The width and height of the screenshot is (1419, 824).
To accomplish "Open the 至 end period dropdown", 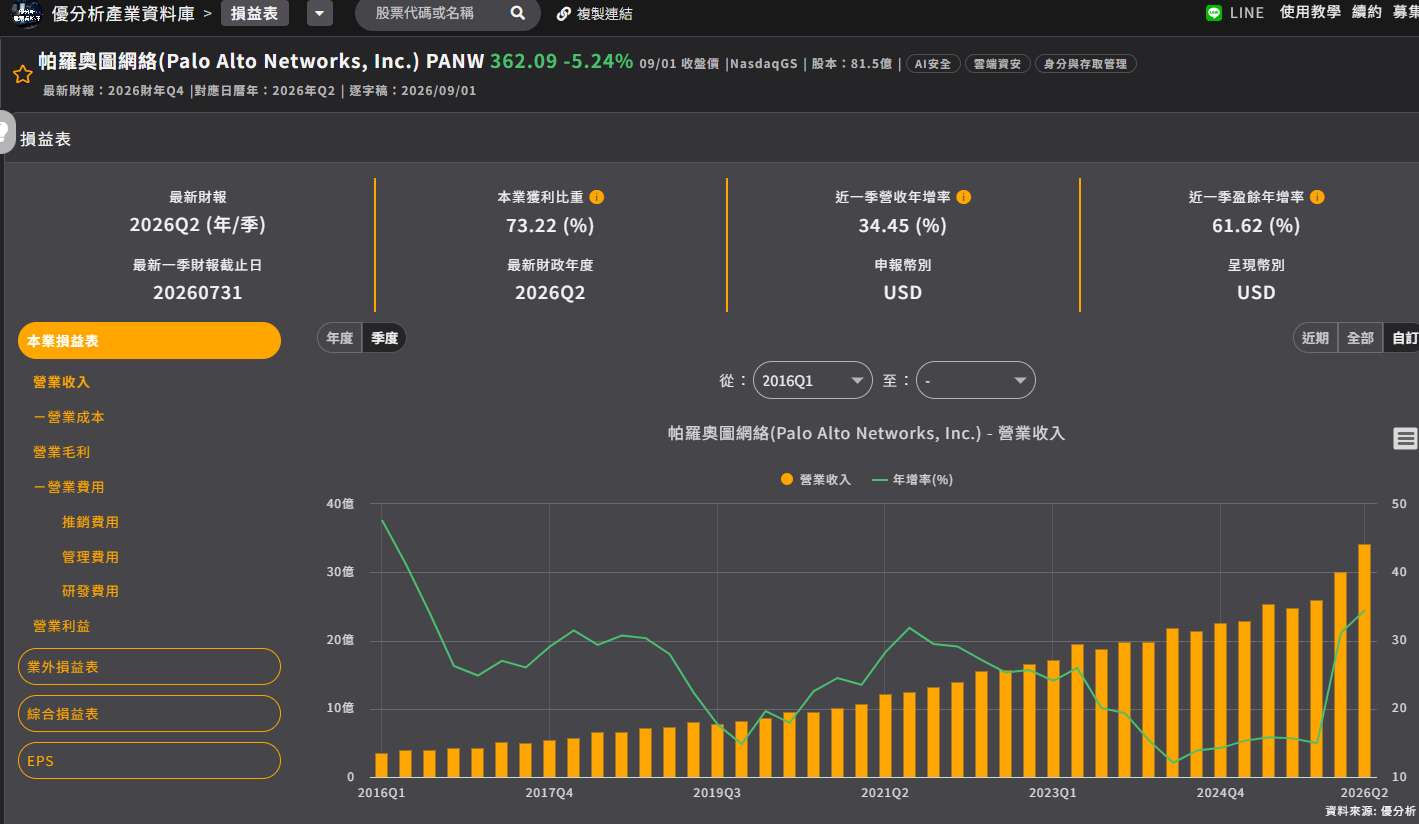I will [x=976, y=380].
